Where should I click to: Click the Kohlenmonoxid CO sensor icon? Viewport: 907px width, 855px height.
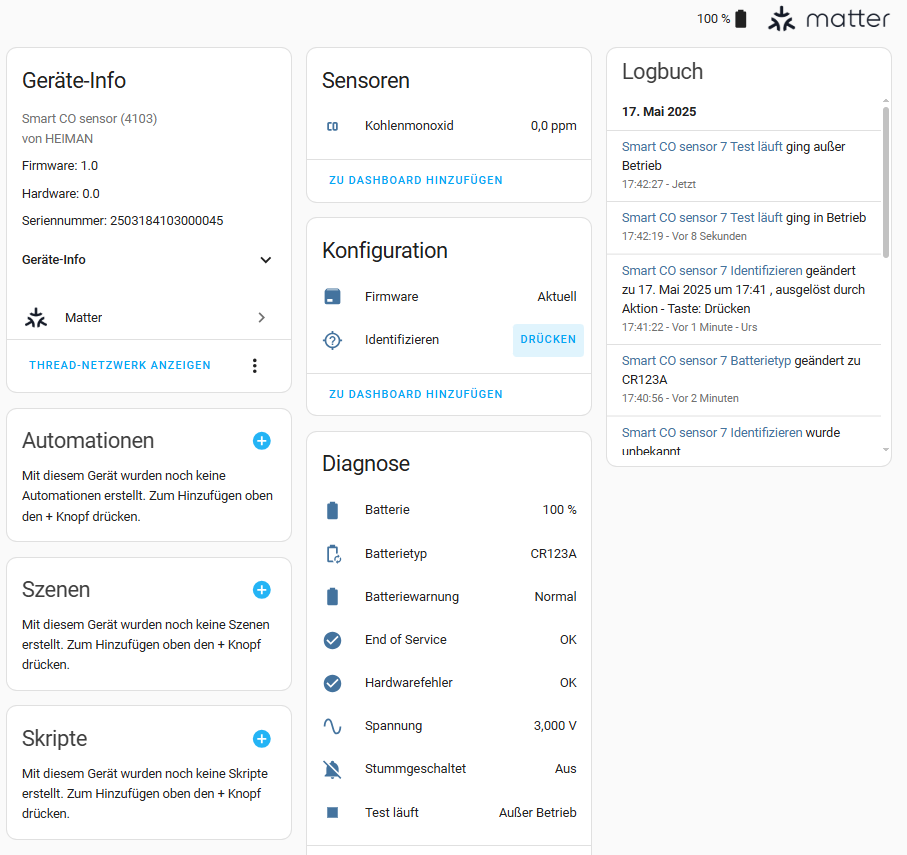pyautogui.click(x=333, y=126)
